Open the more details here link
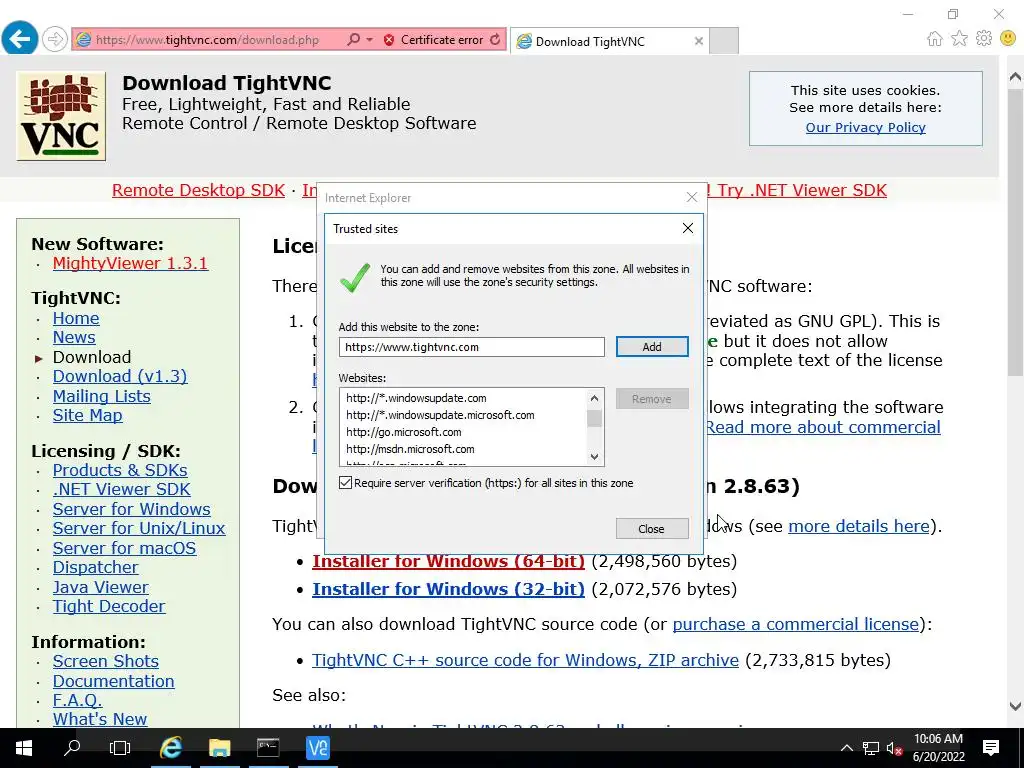The image size is (1024, 768). coord(859,526)
